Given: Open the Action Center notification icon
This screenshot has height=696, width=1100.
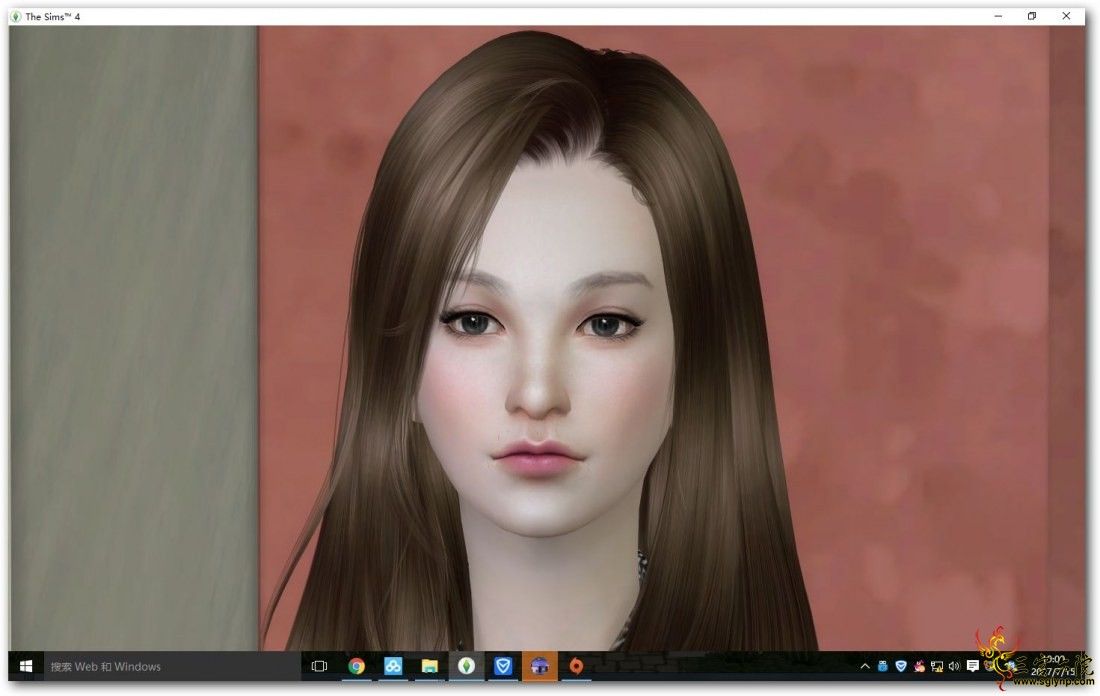Looking at the screenshot, I should tap(972, 666).
